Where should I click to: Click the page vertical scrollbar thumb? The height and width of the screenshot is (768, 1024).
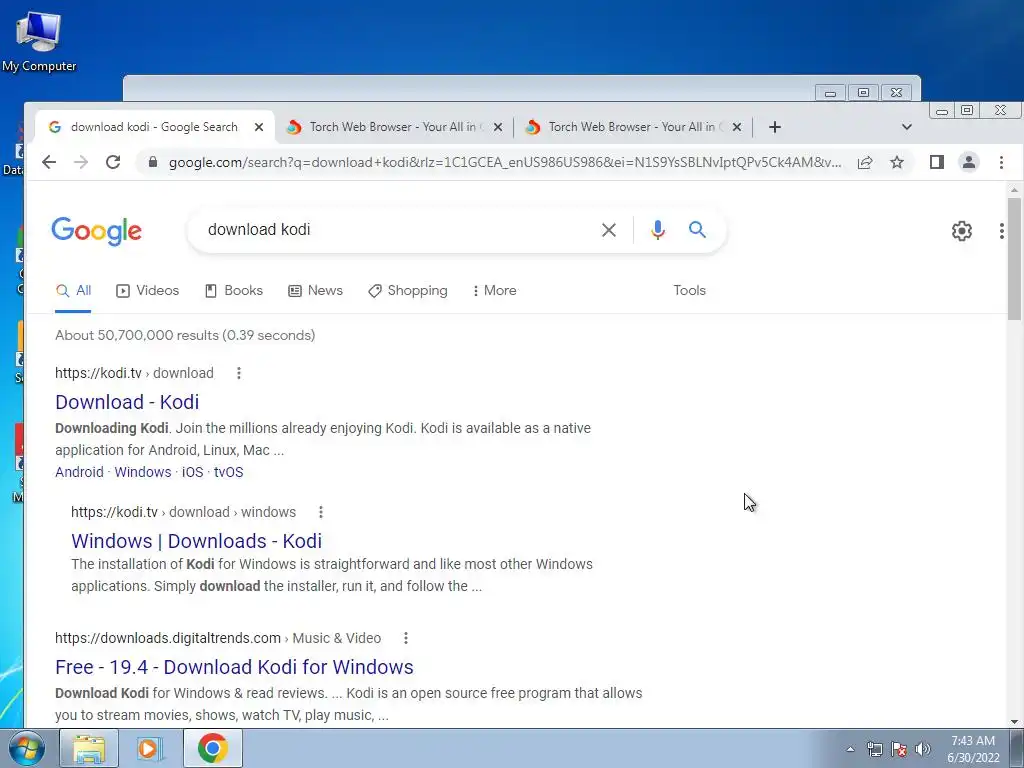(1014, 259)
